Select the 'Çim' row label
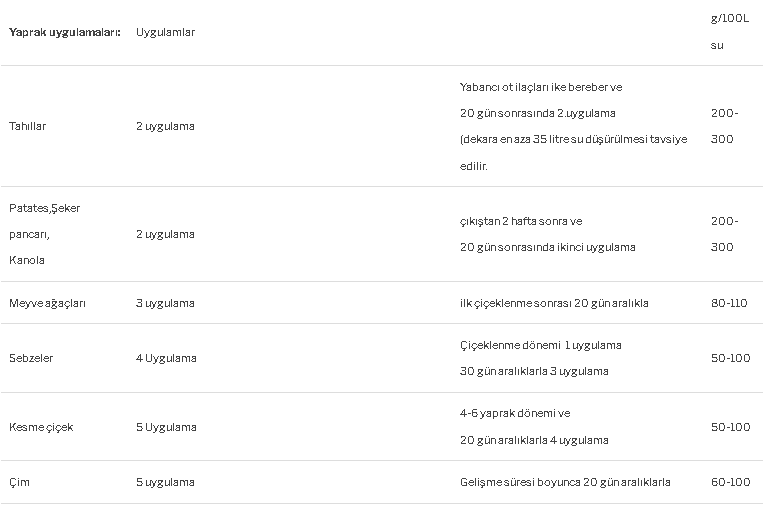 (x=19, y=482)
